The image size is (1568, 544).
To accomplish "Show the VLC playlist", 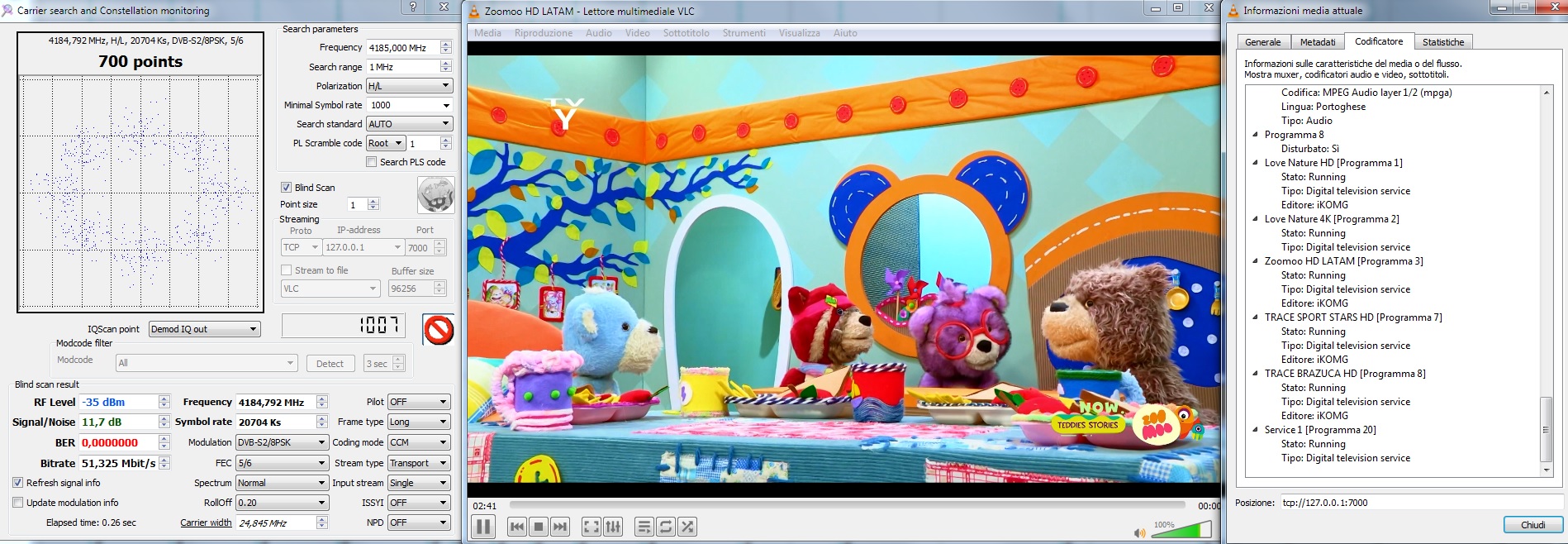I will pyautogui.click(x=644, y=527).
